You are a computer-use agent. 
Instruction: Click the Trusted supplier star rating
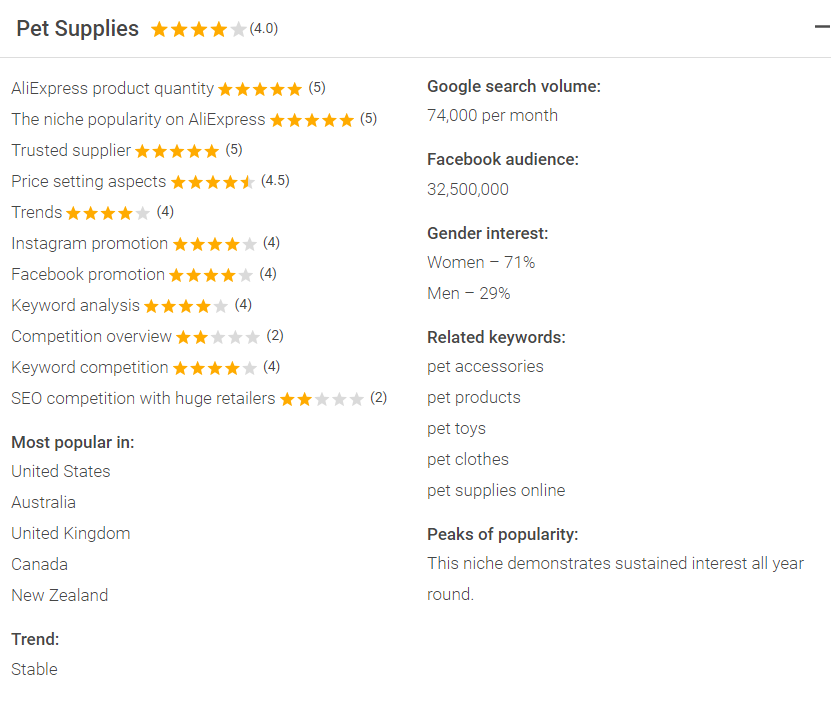(x=177, y=151)
